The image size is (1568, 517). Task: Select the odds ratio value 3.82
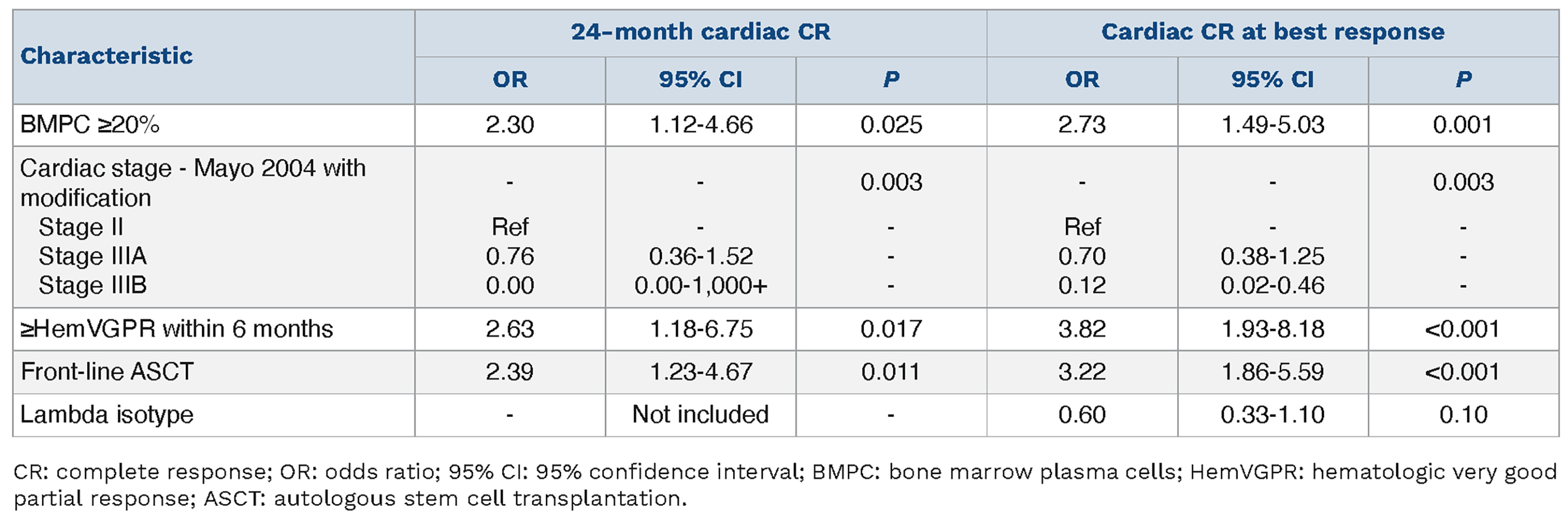(x=1081, y=329)
